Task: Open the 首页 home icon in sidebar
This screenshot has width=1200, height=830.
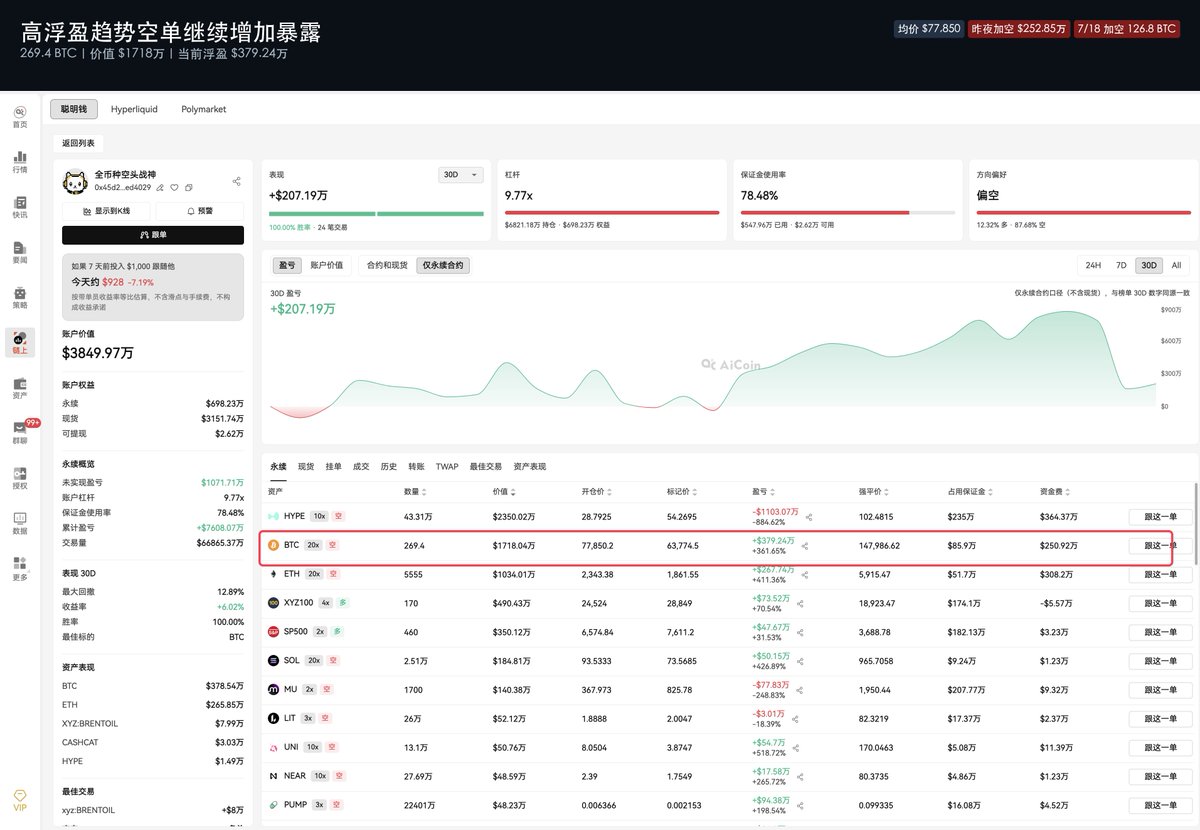Action: [20, 116]
